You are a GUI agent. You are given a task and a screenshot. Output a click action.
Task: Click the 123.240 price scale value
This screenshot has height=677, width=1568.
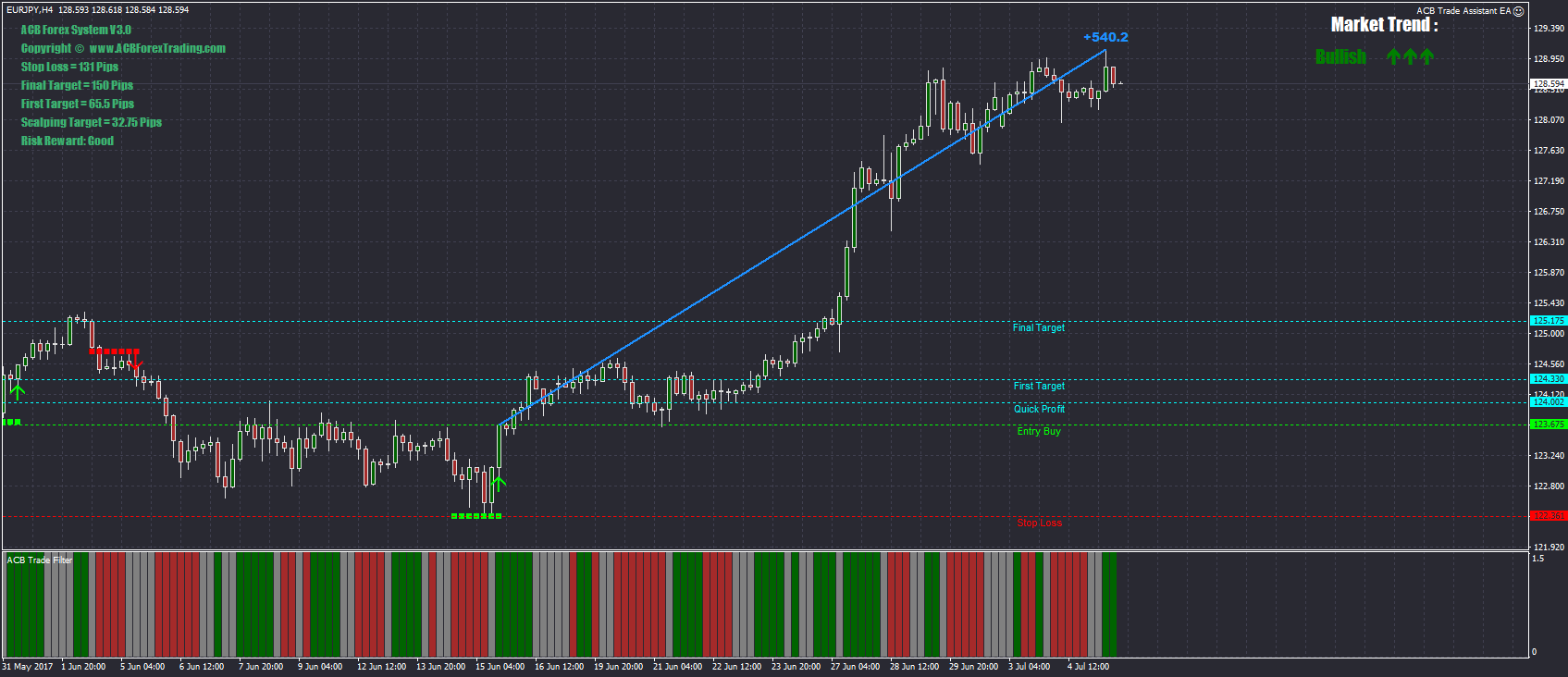(x=1549, y=456)
